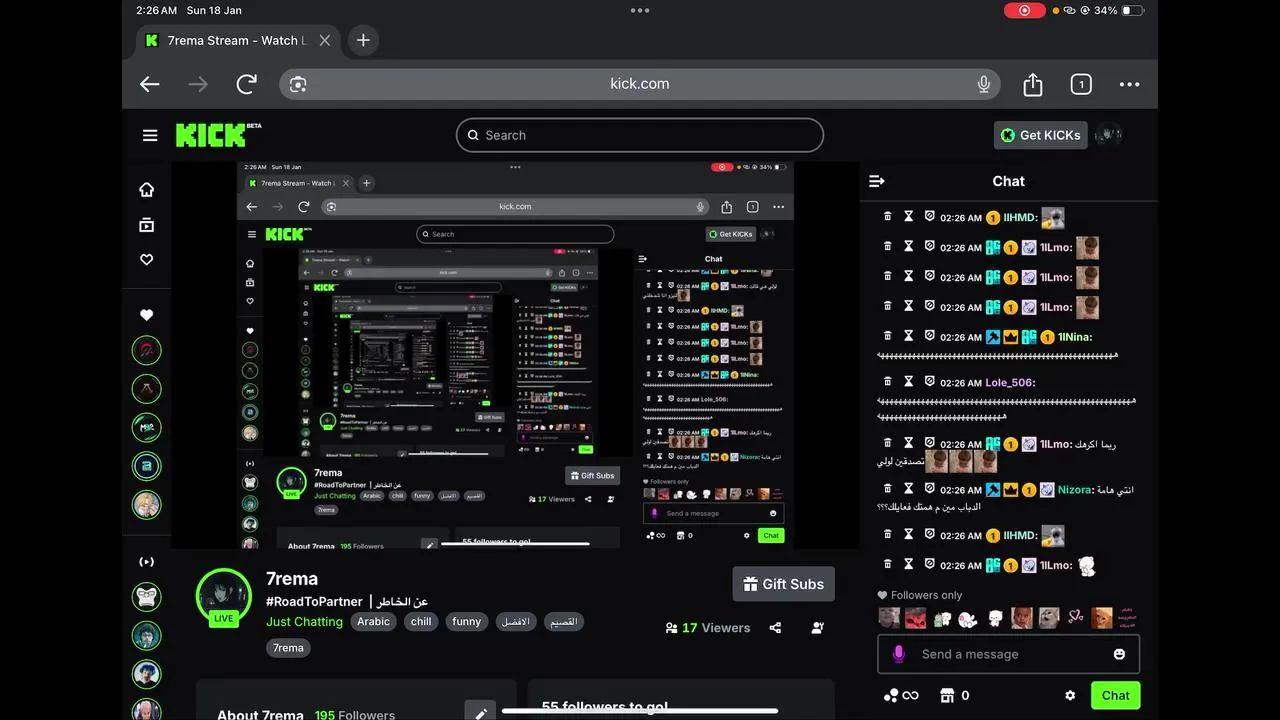The width and height of the screenshot is (1280, 720).
Task: Select the 7rema Stream browser tab
Action: [238, 40]
